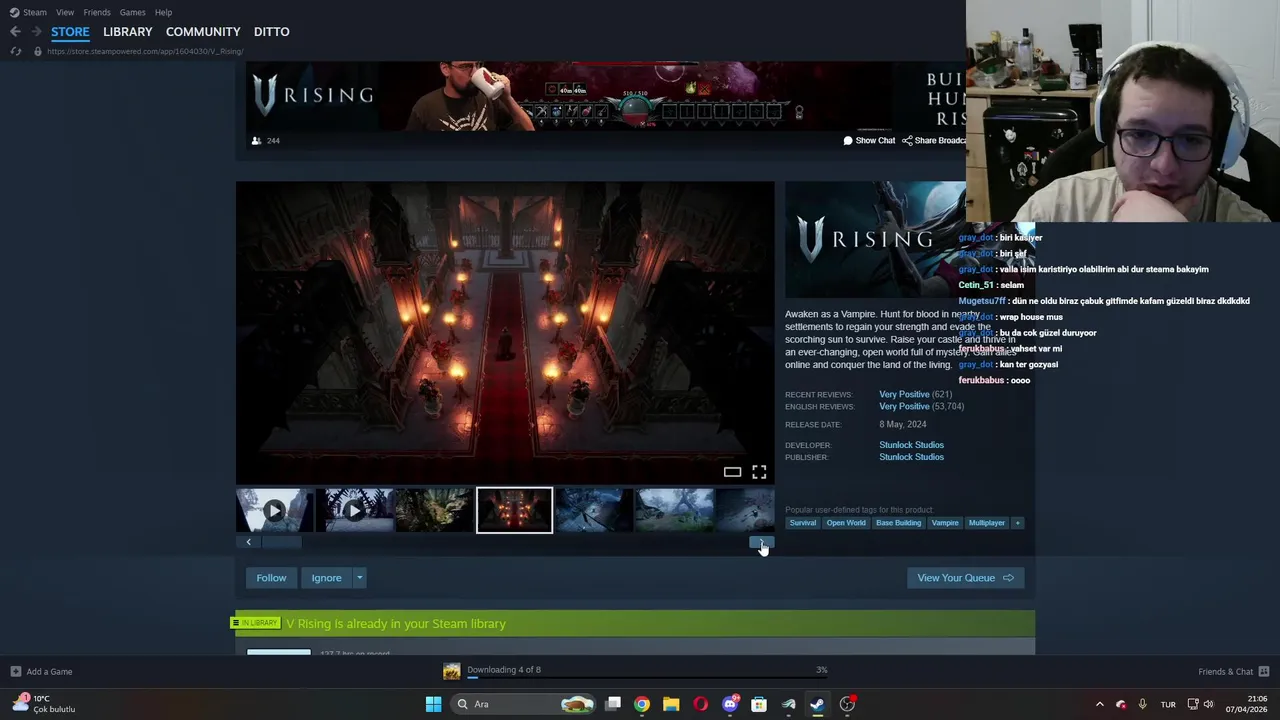This screenshot has height=720, width=1280.
Task: Click the broadcast viewer count icon
Action: 256,141
